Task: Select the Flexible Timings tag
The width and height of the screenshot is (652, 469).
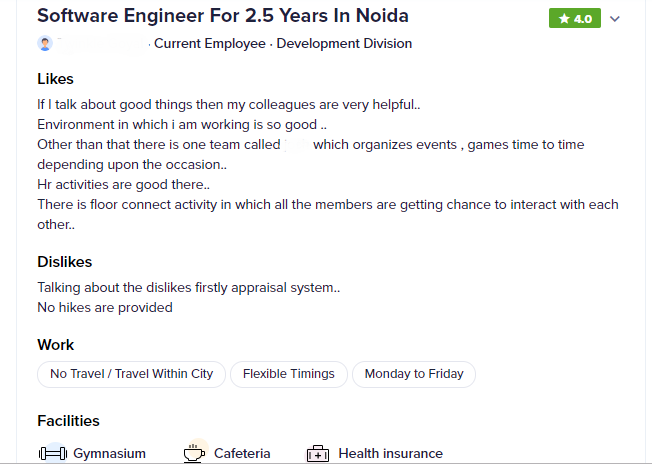Action: [x=289, y=374]
